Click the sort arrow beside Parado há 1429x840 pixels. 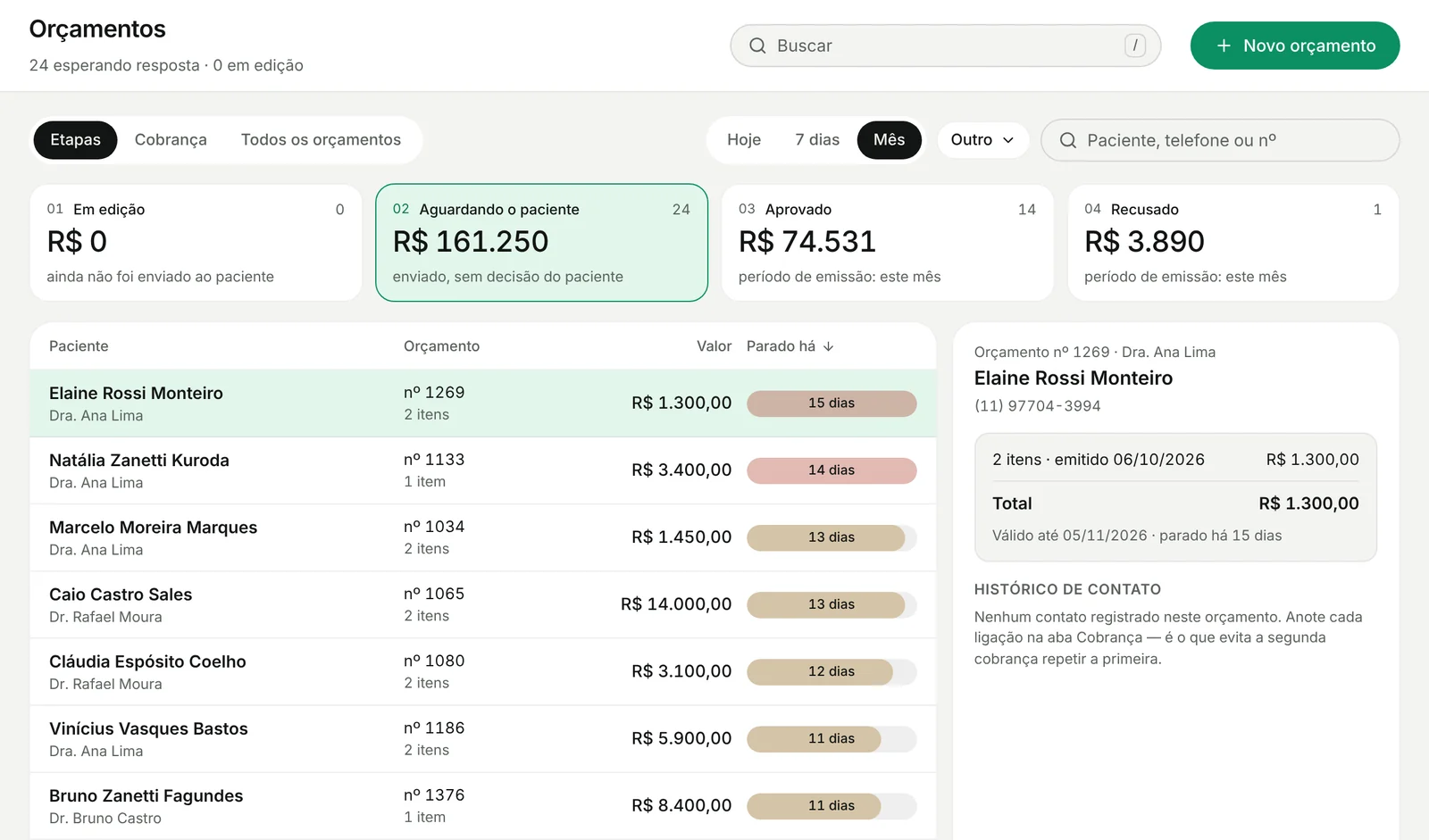pos(829,346)
